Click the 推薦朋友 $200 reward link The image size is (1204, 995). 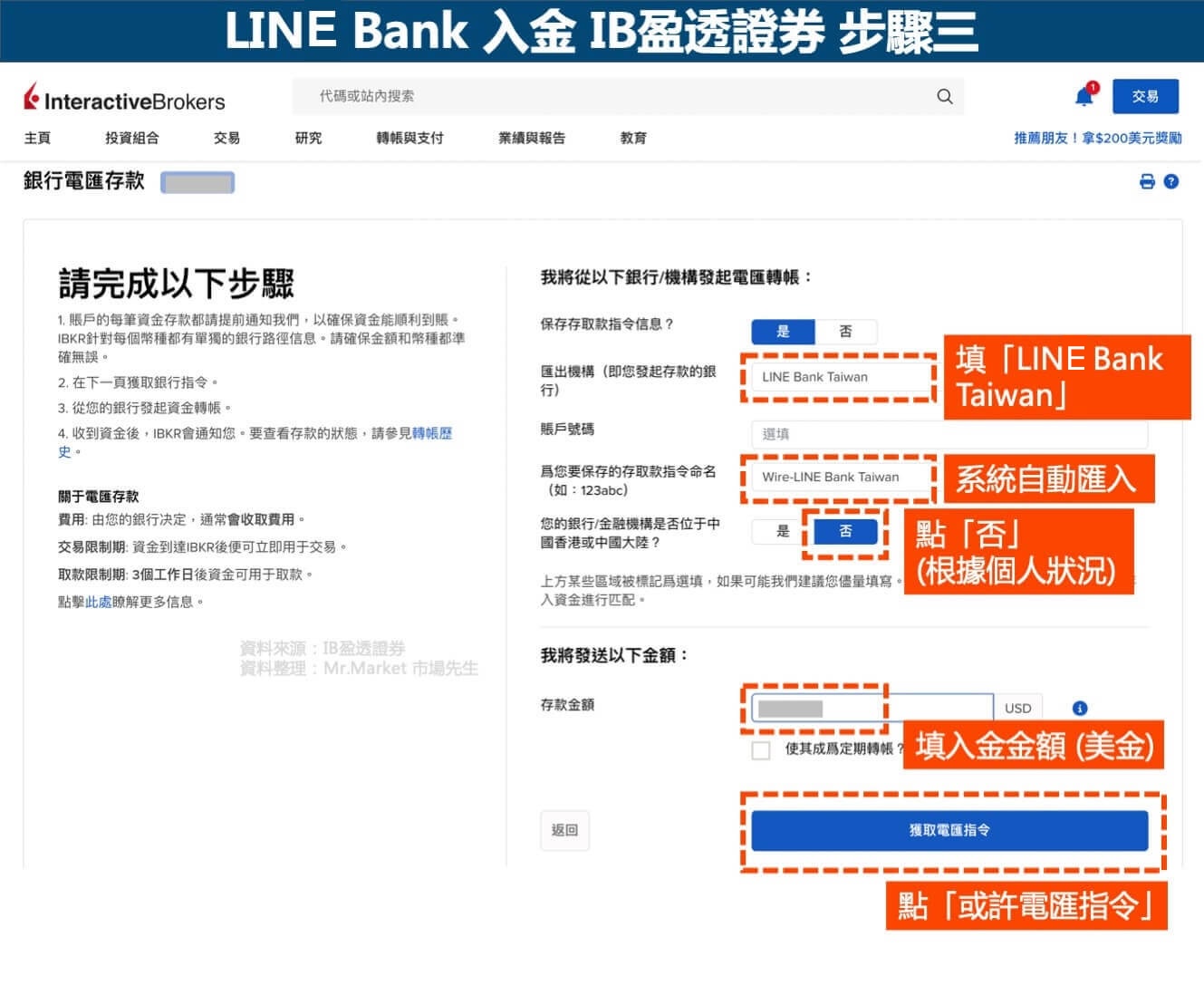pyautogui.click(x=1097, y=138)
